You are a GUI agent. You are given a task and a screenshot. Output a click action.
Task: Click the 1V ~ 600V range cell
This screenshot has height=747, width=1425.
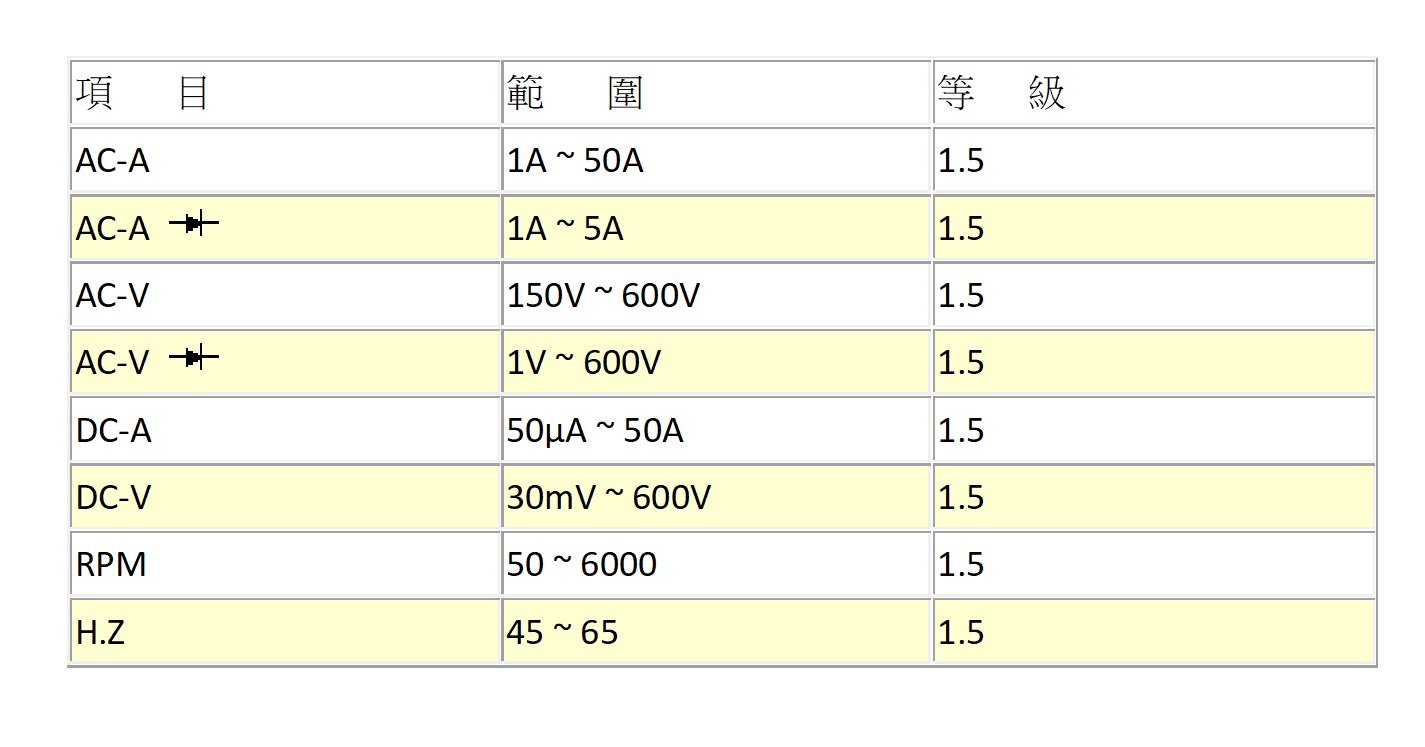[x=583, y=363]
